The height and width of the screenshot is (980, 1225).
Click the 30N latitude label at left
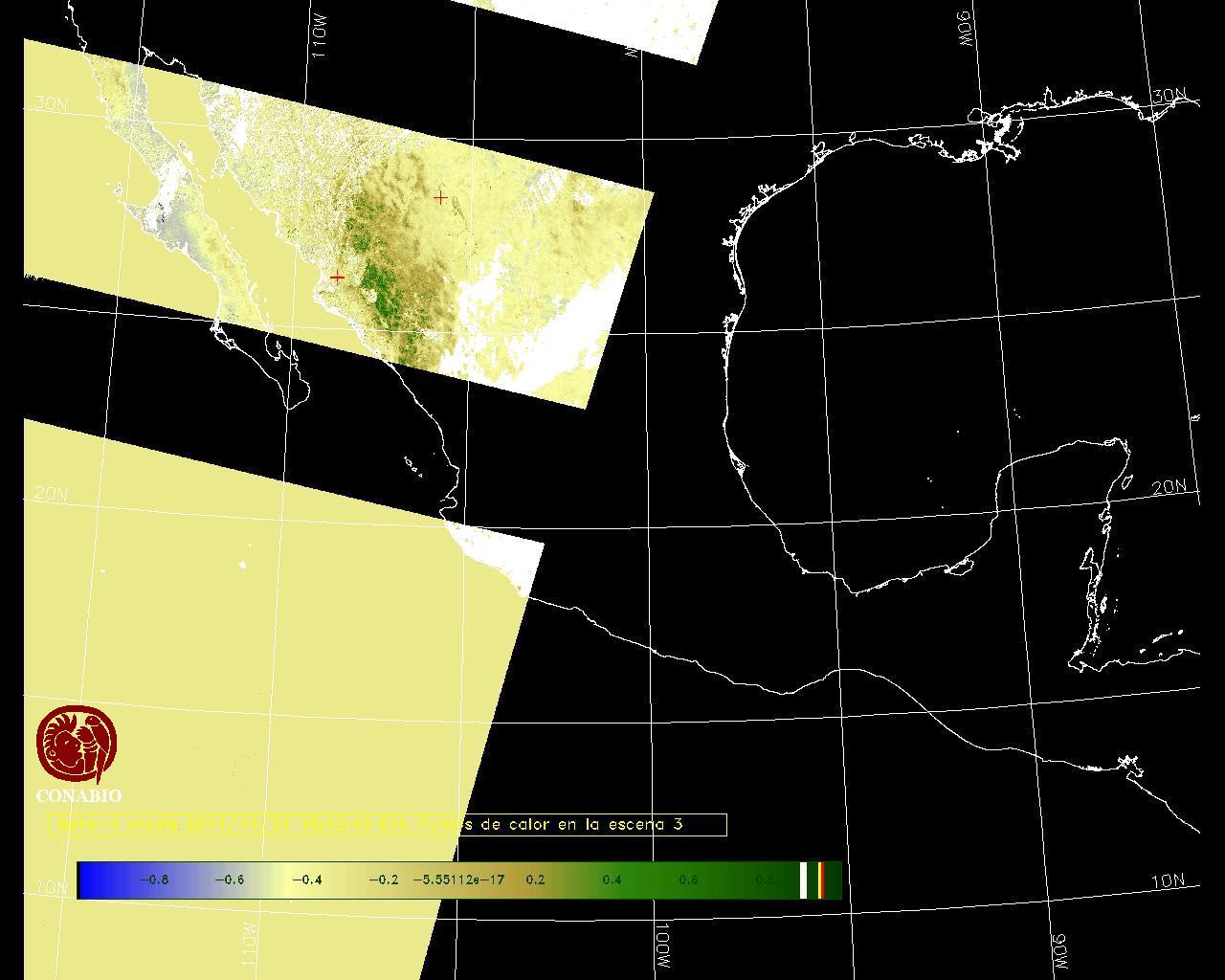[x=51, y=103]
